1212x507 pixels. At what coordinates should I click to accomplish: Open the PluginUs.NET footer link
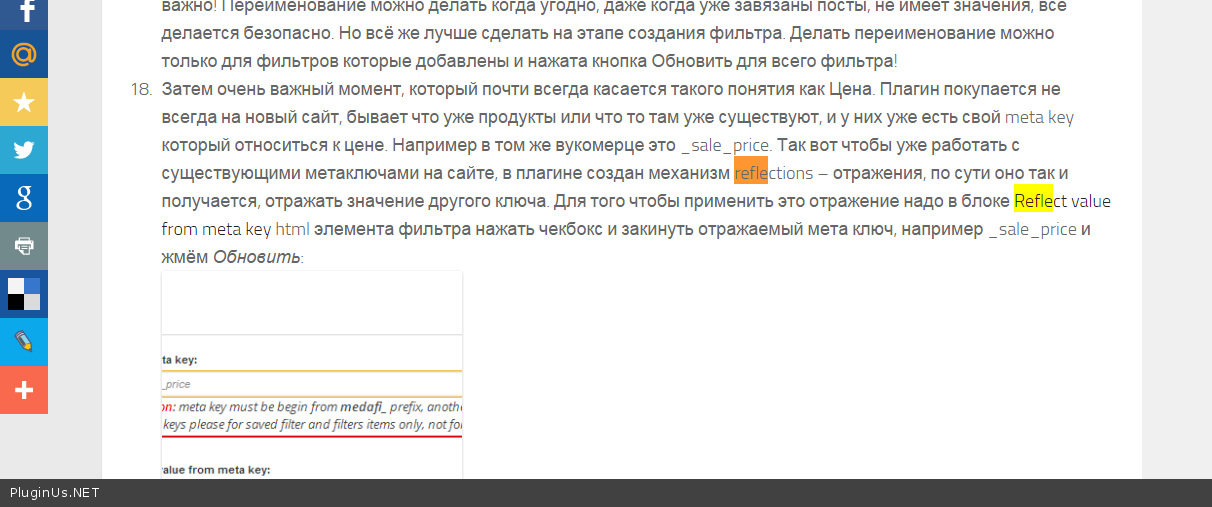click(x=55, y=492)
